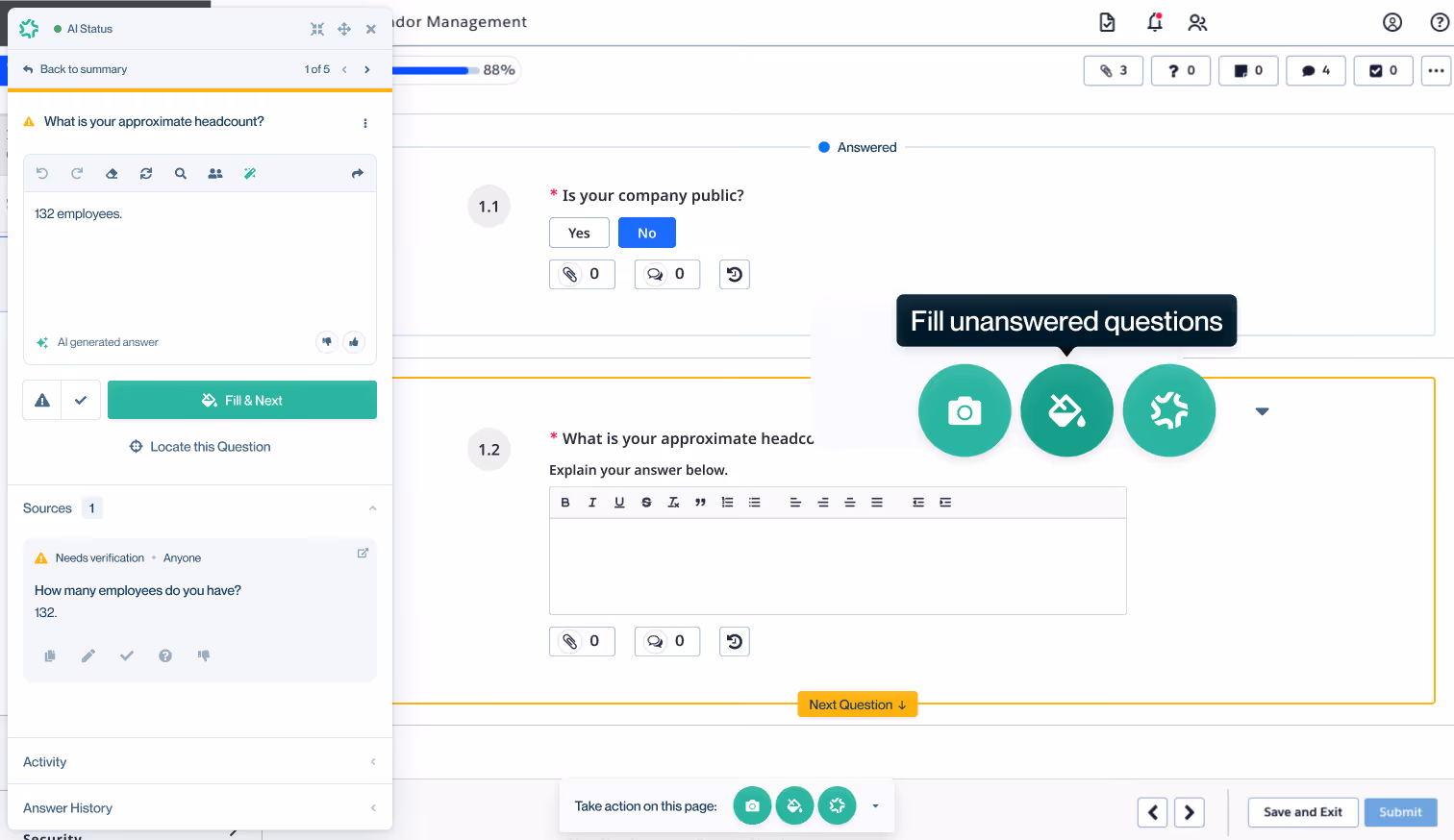
Task: Open the notifications bell in the header
Action: [1154, 22]
